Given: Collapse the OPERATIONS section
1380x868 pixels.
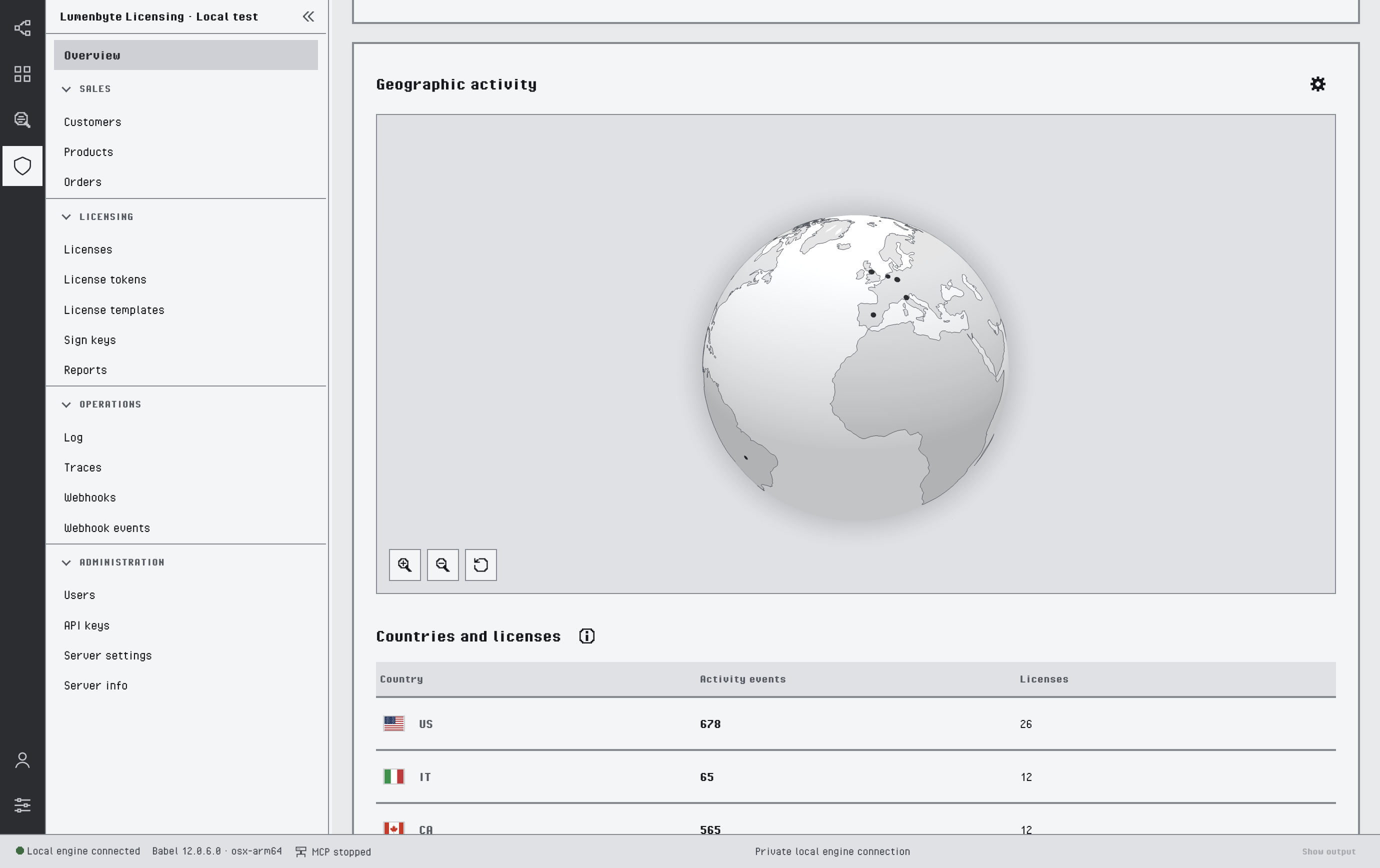Looking at the screenshot, I should click(66, 405).
